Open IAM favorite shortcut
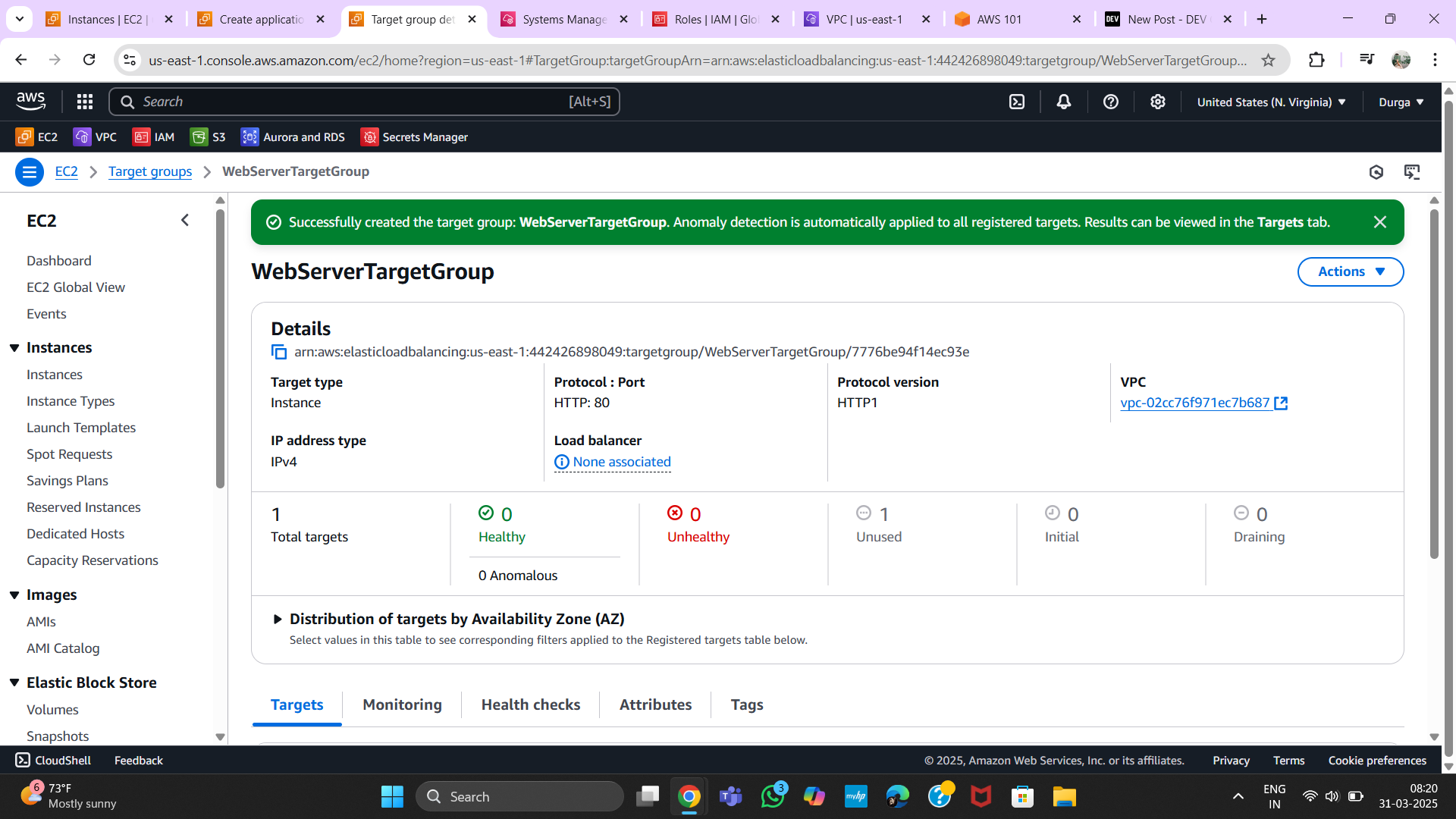This screenshot has width=1456, height=819. click(153, 137)
